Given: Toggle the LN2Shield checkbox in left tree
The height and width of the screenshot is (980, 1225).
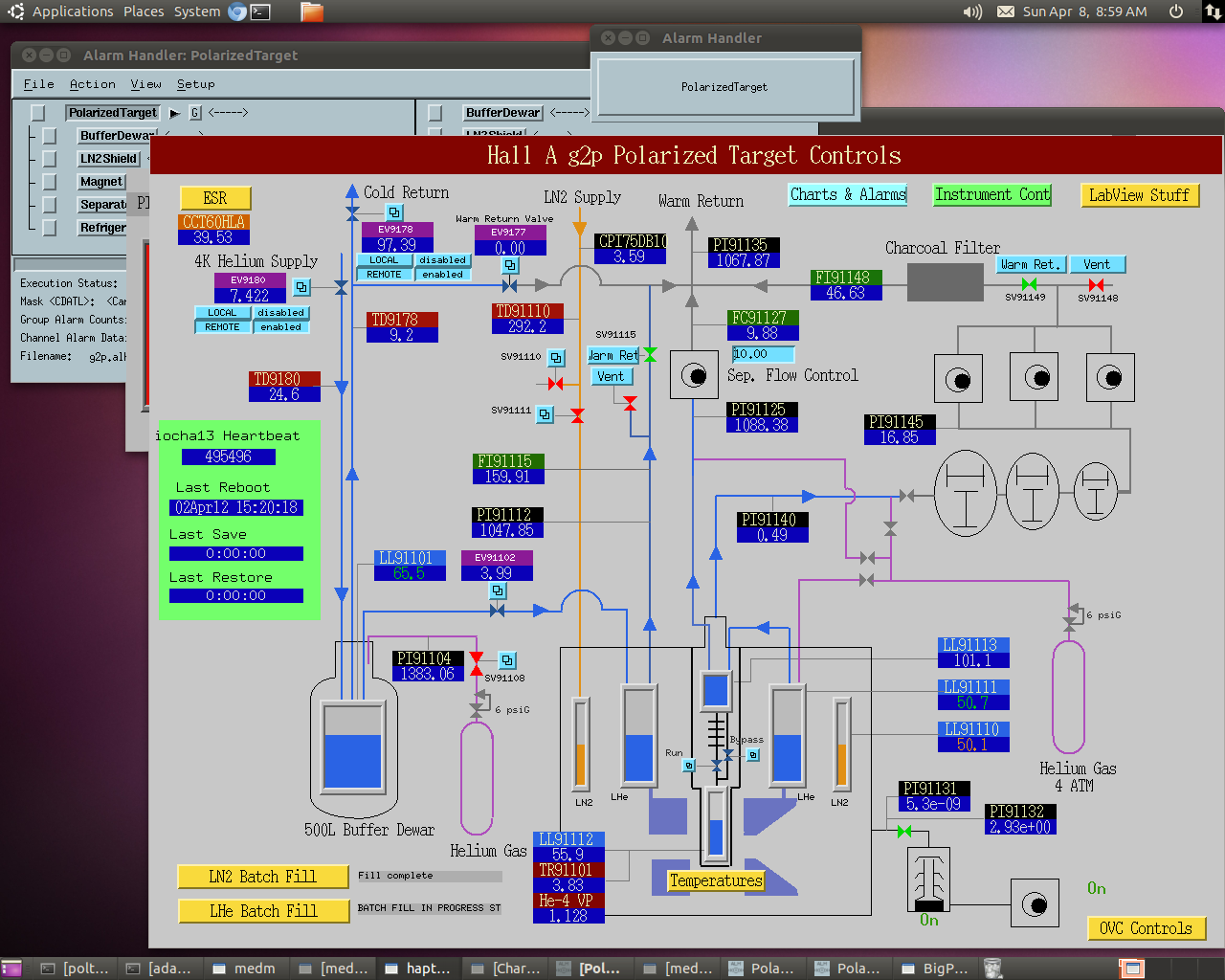Looking at the screenshot, I should point(50,159).
